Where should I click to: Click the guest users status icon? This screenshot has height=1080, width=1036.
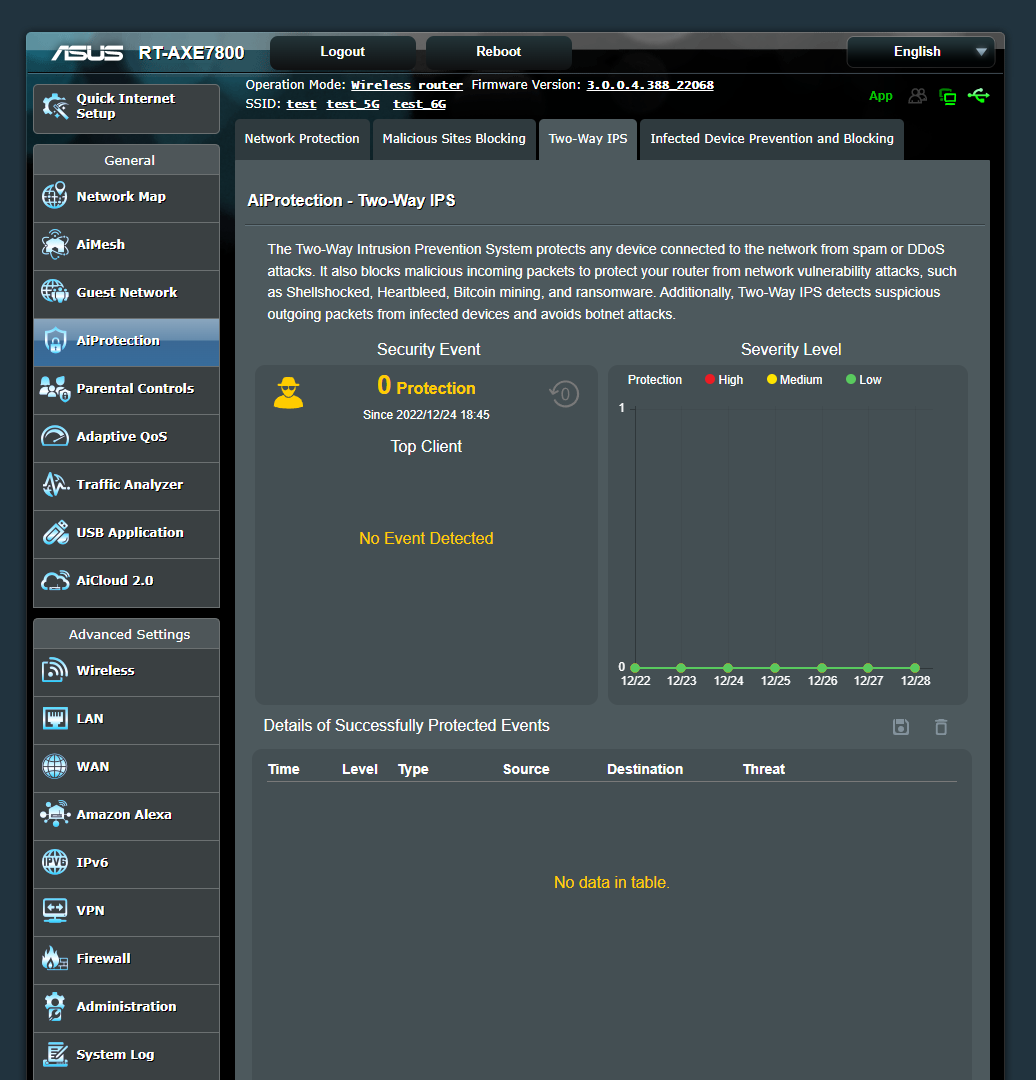click(917, 96)
